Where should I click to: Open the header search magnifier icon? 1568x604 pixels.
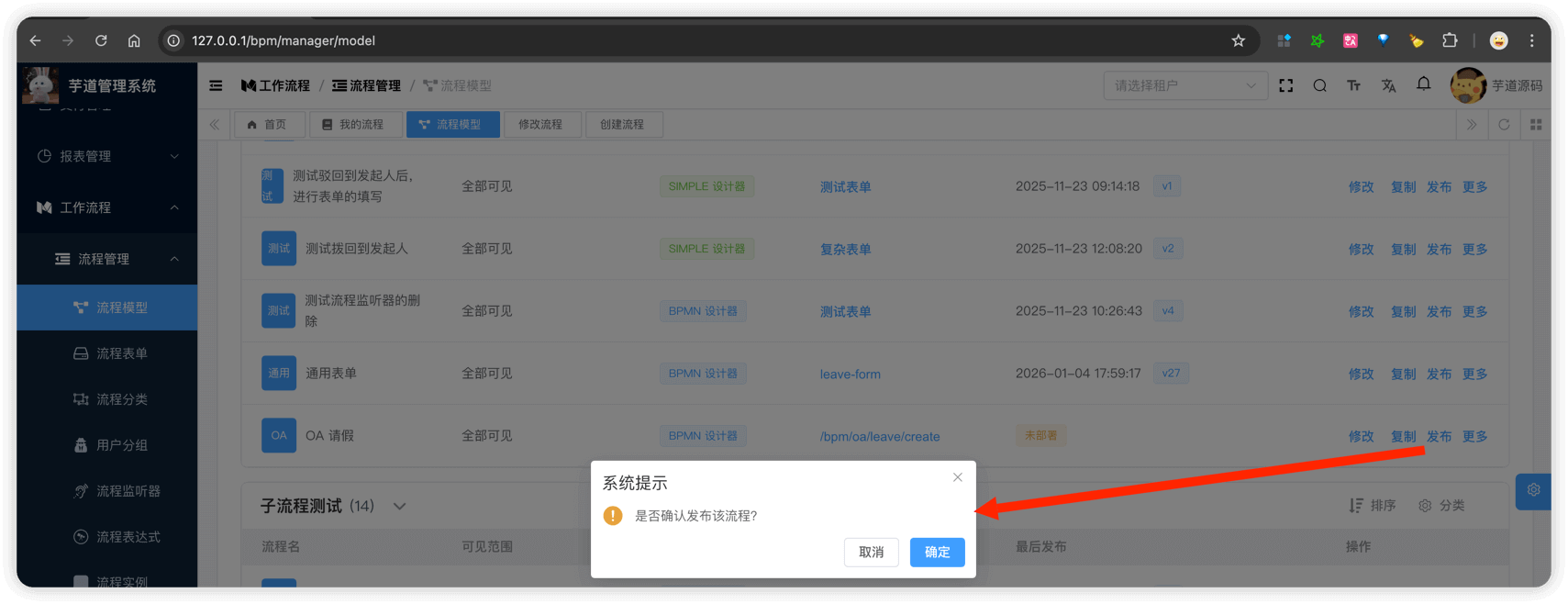pyautogui.click(x=1319, y=85)
